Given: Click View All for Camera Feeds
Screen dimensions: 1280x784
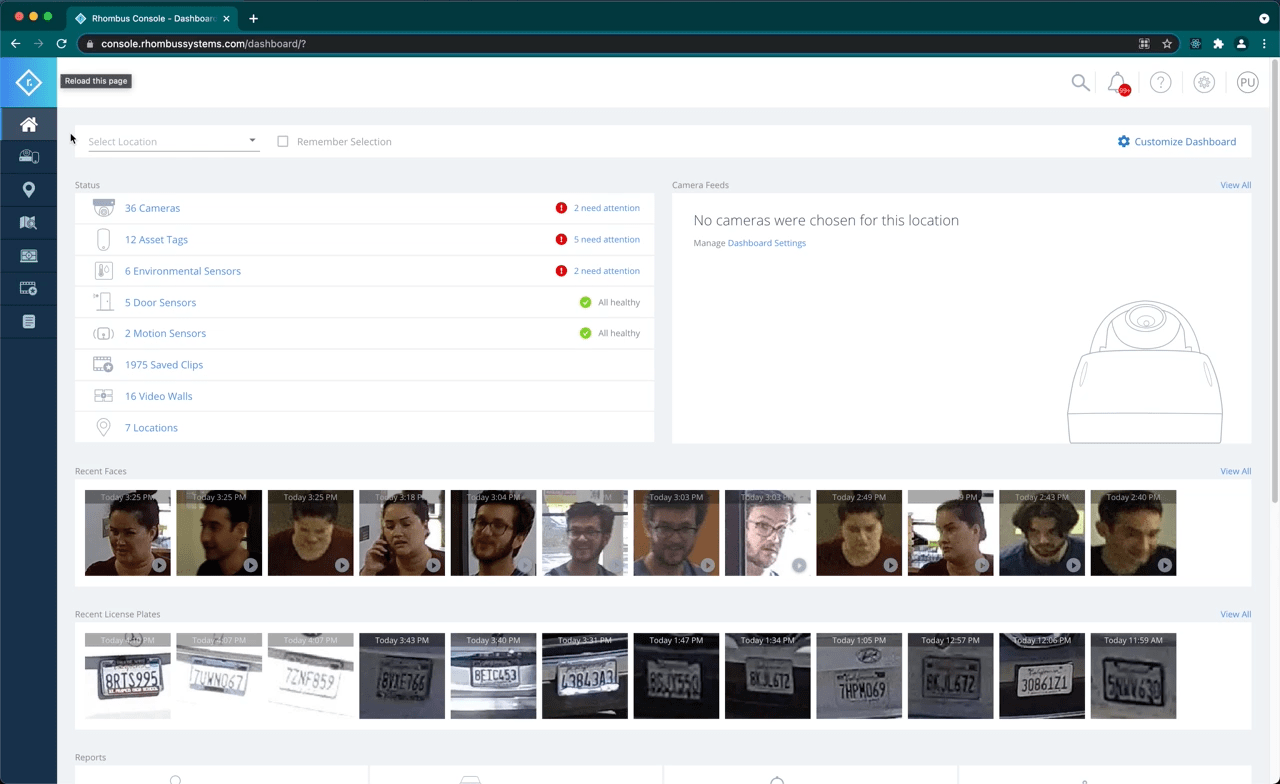Looking at the screenshot, I should 1235,185.
